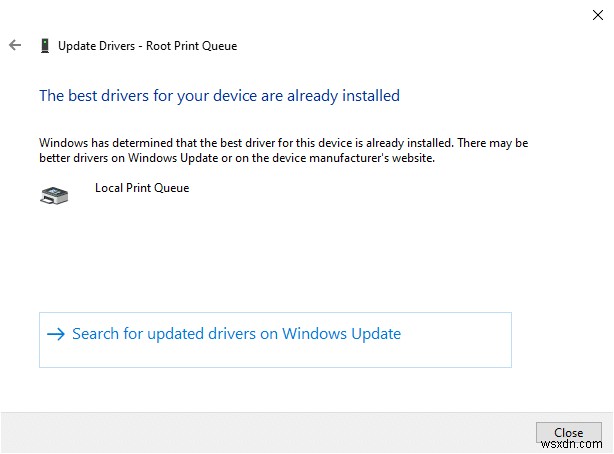
Task: Click the 'Update Drivers - Root Print Queue' title
Action: coord(147,46)
